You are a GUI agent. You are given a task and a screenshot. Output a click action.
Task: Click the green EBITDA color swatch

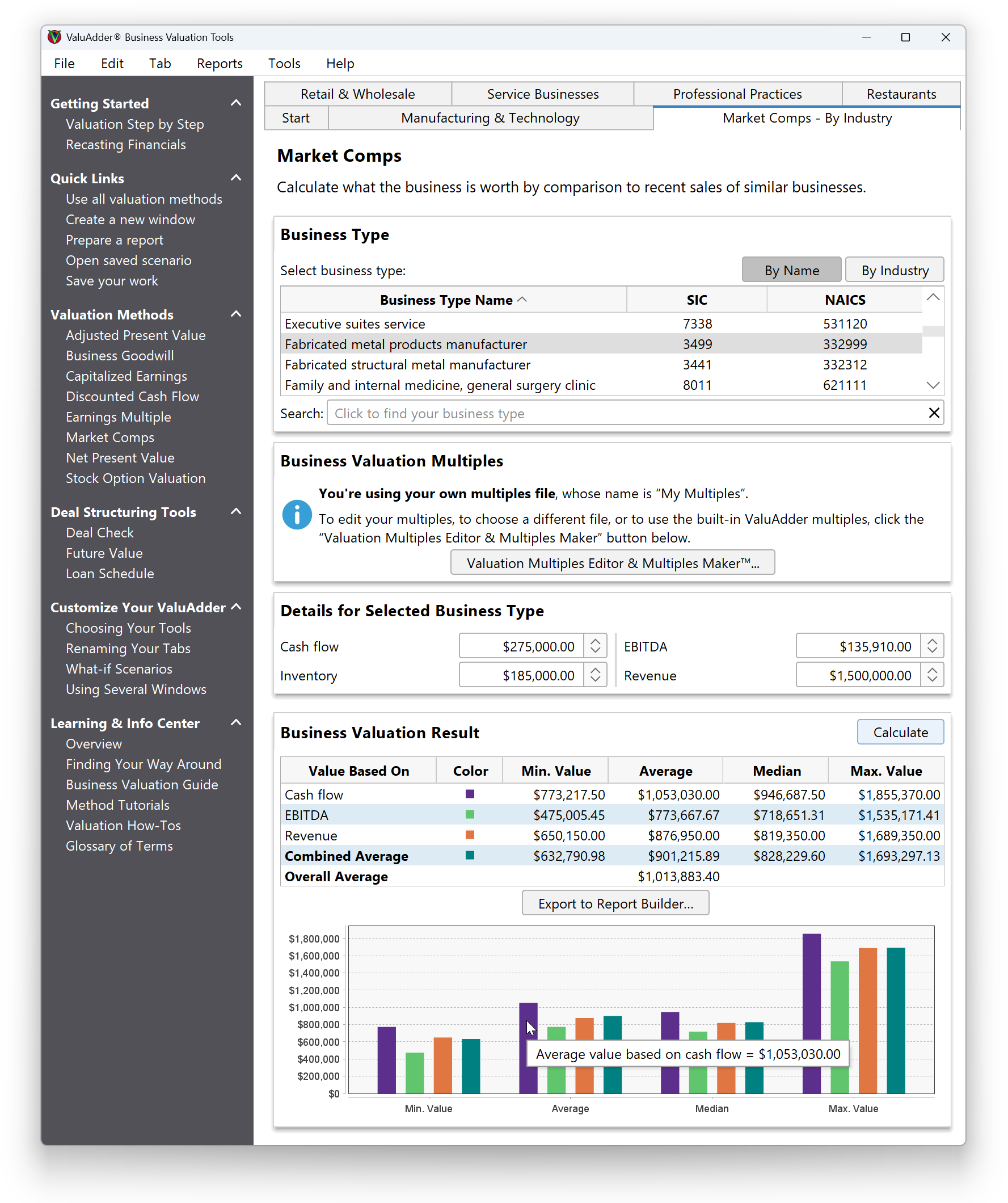coord(469,815)
